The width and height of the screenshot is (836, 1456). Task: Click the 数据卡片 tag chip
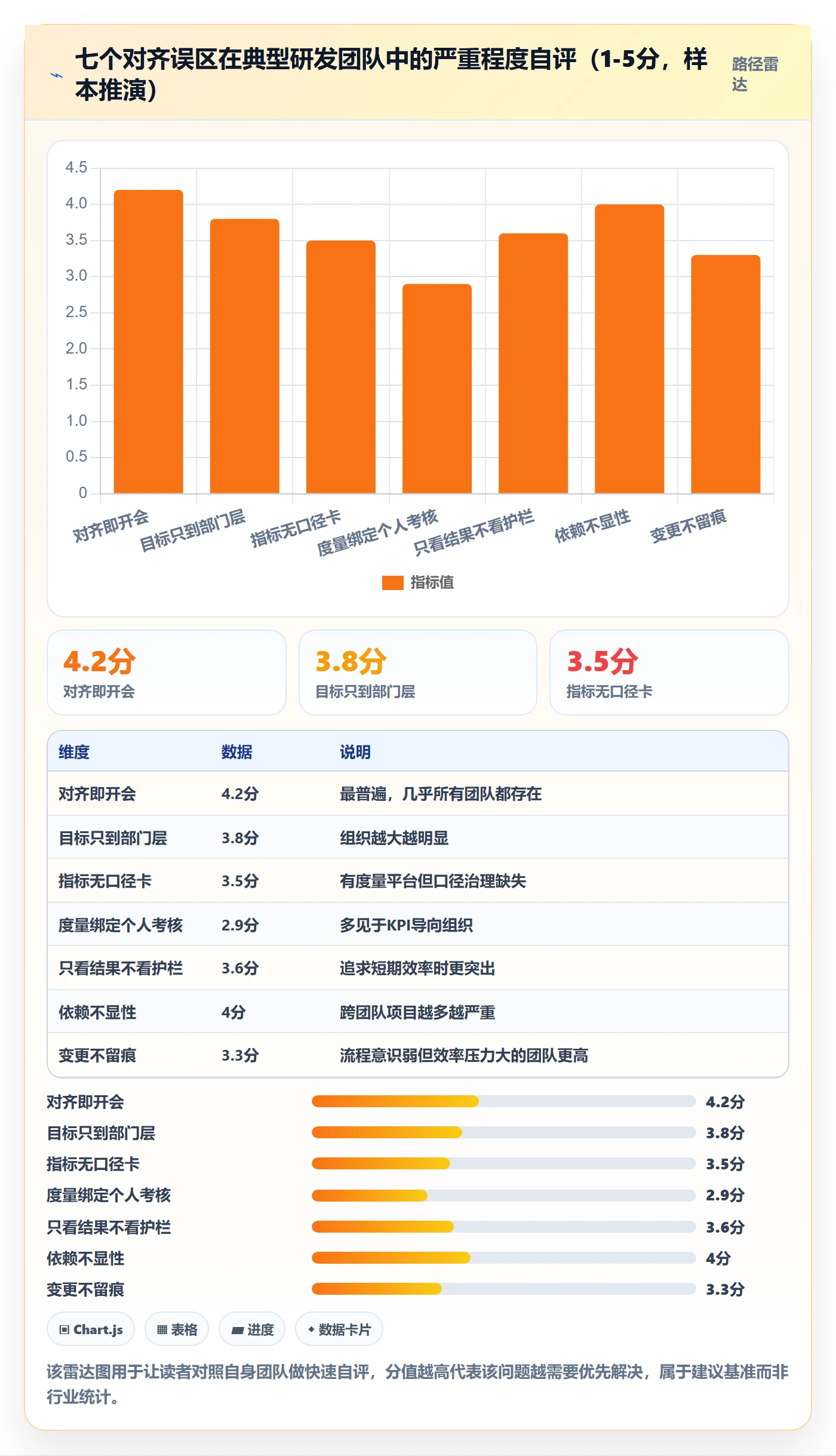click(339, 1329)
